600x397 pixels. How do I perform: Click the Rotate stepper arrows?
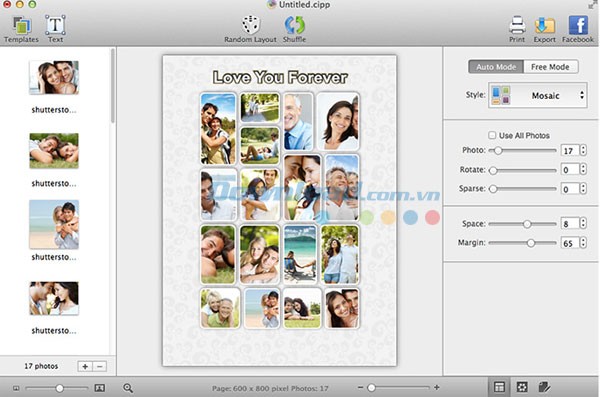[x=583, y=169]
